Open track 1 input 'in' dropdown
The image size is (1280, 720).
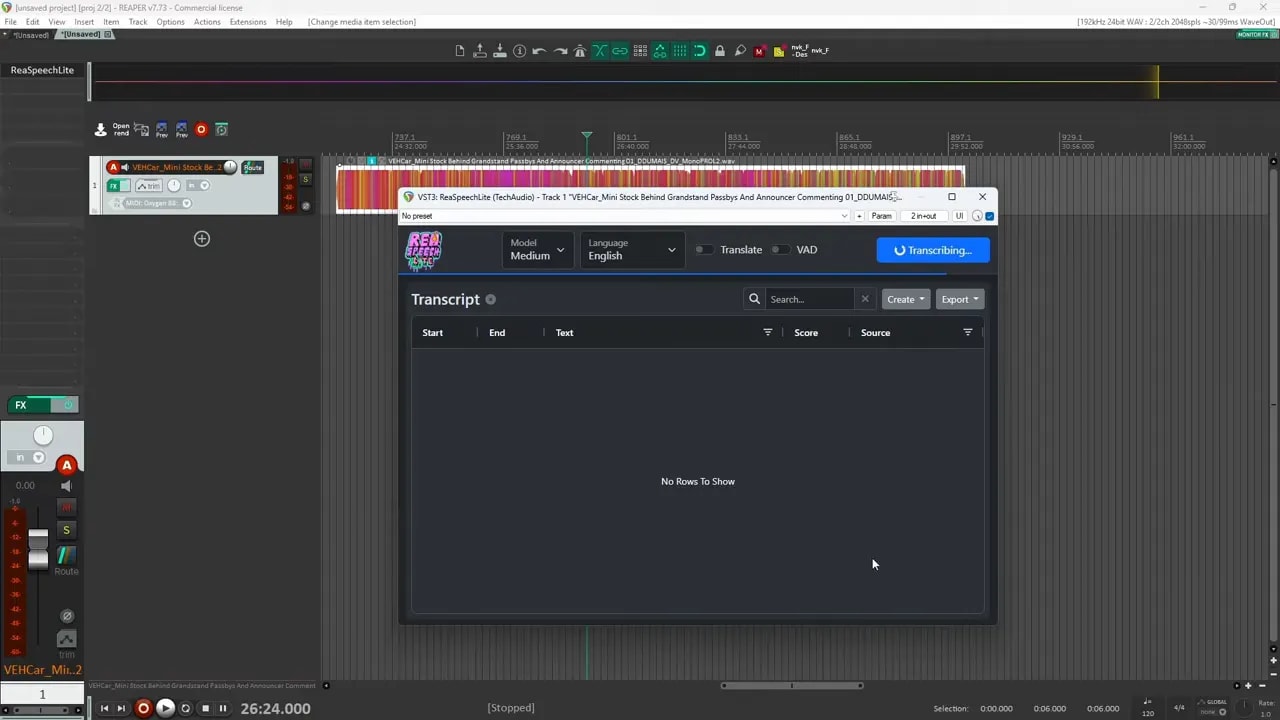(198, 186)
